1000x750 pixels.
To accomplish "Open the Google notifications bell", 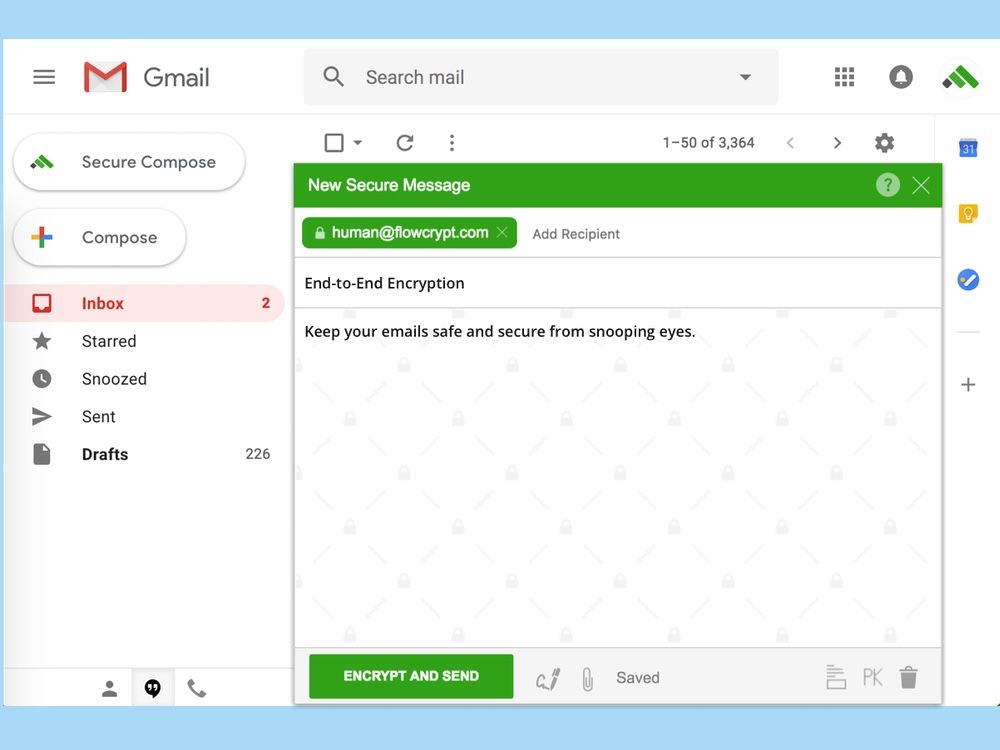I will 901,76.
